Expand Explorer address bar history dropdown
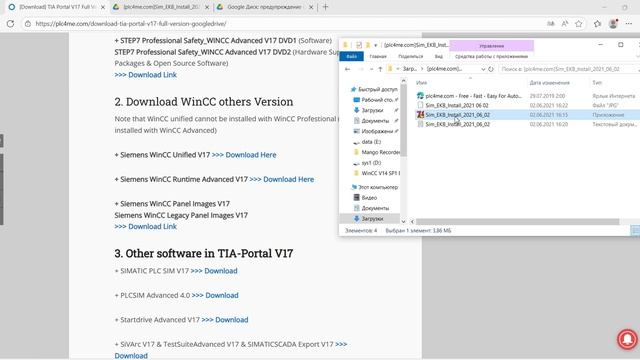 (x=483, y=69)
